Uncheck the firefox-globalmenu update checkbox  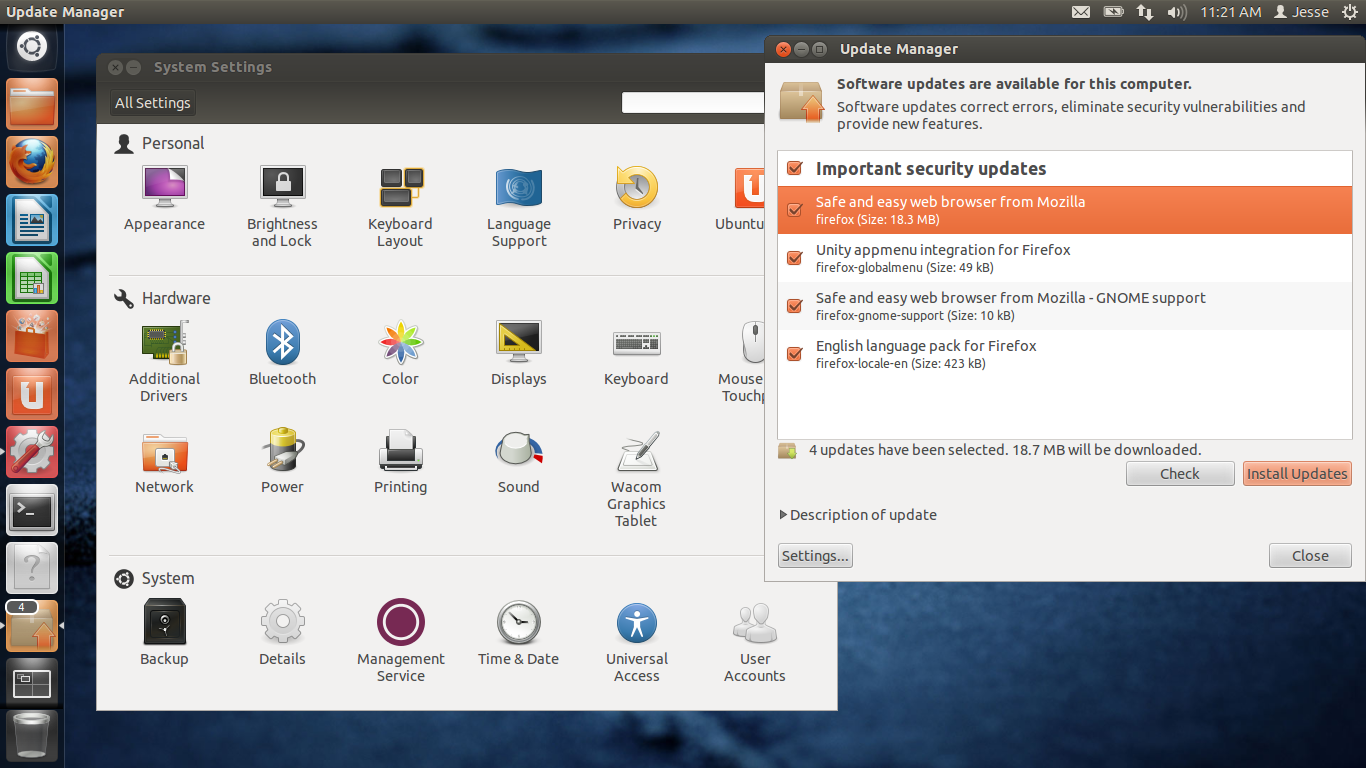795,258
